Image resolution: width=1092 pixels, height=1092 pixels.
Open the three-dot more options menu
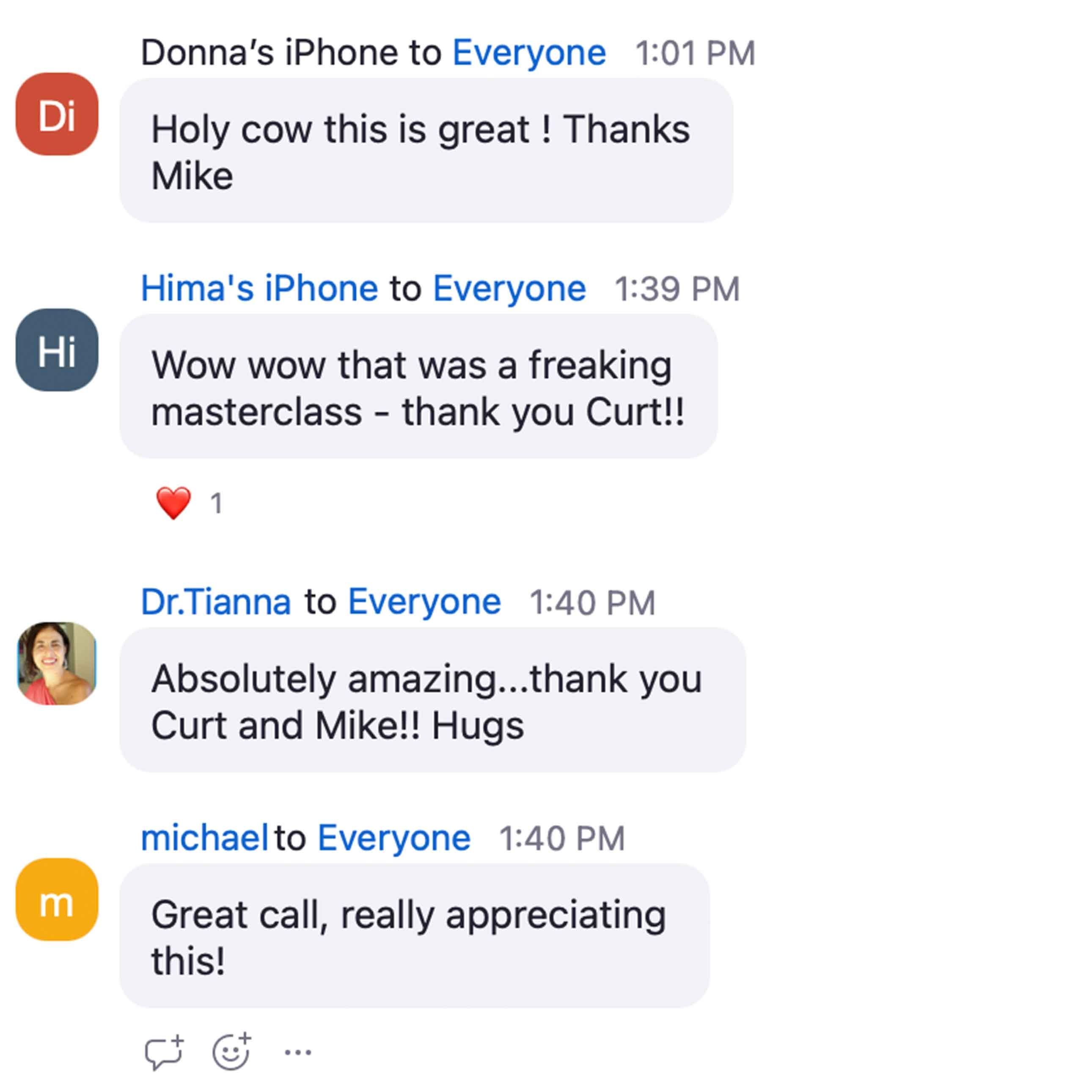(x=298, y=1052)
